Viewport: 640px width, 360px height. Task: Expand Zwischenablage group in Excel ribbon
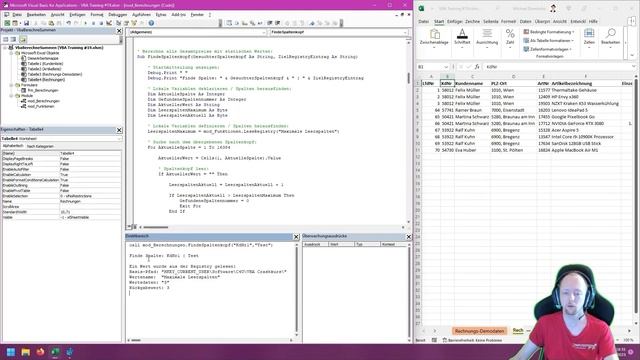click(x=434, y=38)
